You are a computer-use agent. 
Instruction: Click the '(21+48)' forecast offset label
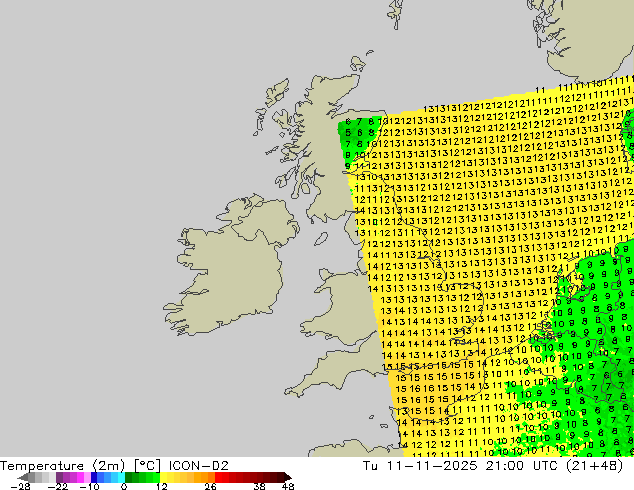click(x=594, y=466)
